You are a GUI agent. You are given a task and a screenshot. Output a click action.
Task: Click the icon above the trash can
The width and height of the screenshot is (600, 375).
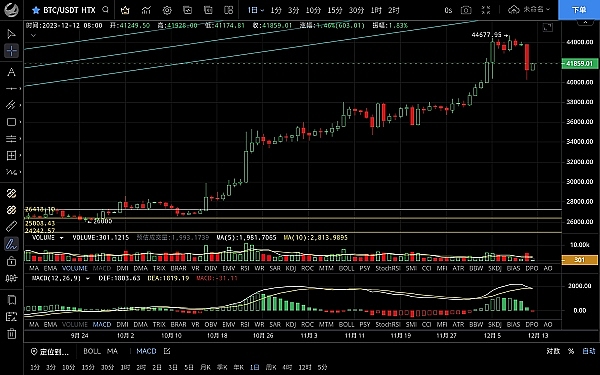pos(11,316)
